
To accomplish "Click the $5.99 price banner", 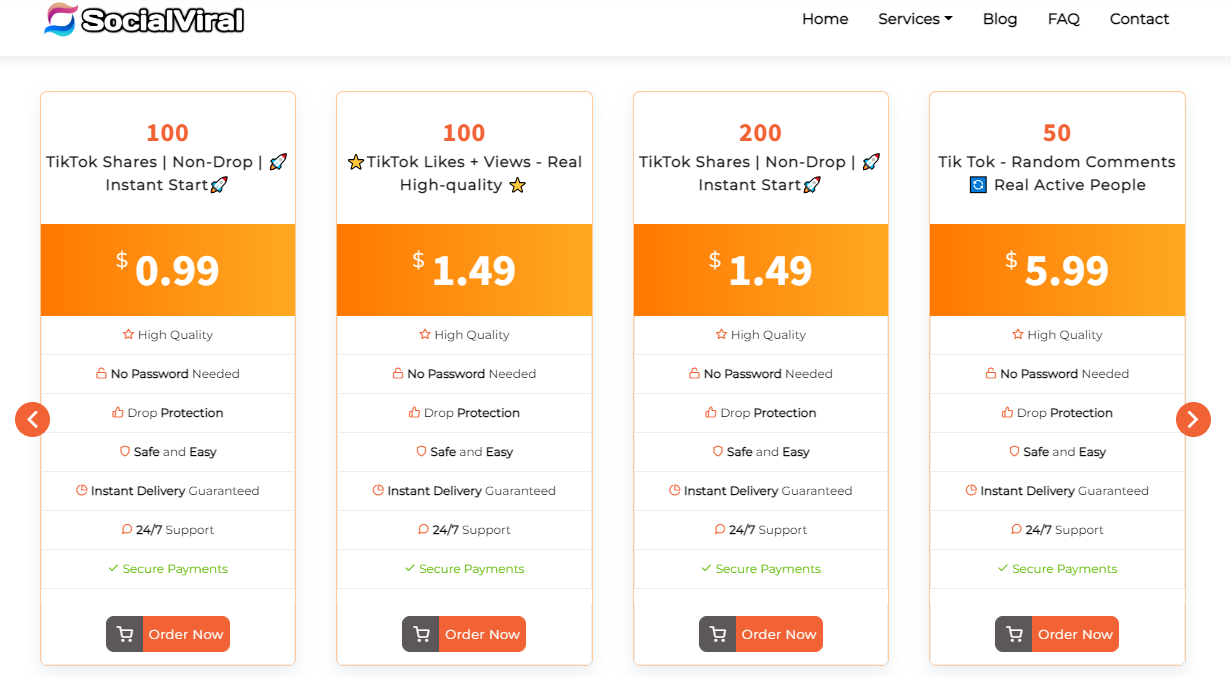I will (1057, 270).
